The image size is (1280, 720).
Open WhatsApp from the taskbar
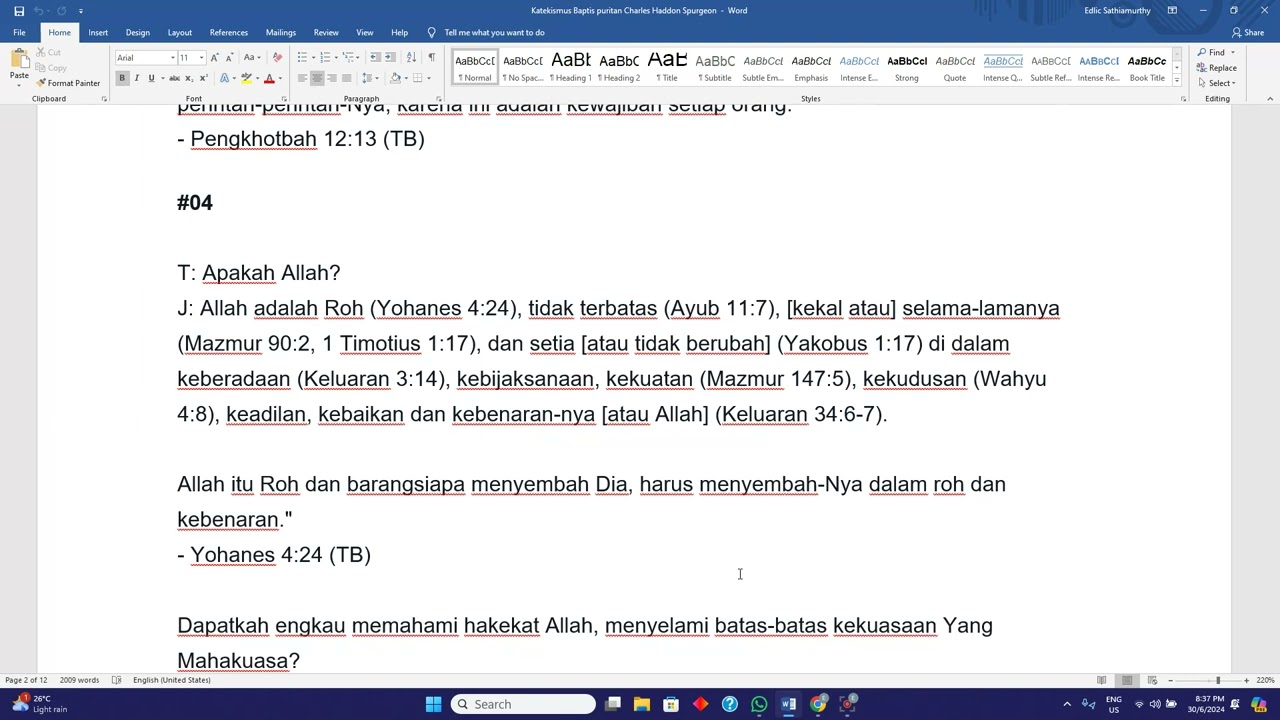759,704
